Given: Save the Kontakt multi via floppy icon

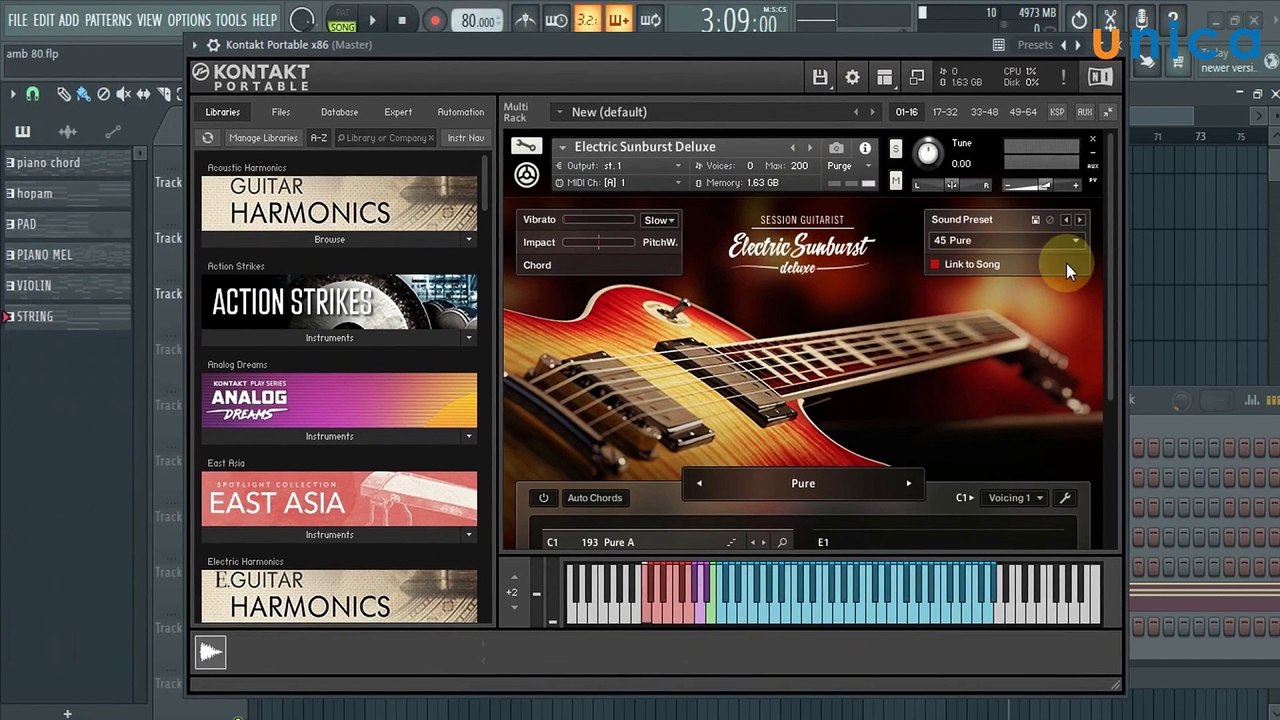Looking at the screenshot, I should pyautogui.click(x=820, y=77).
